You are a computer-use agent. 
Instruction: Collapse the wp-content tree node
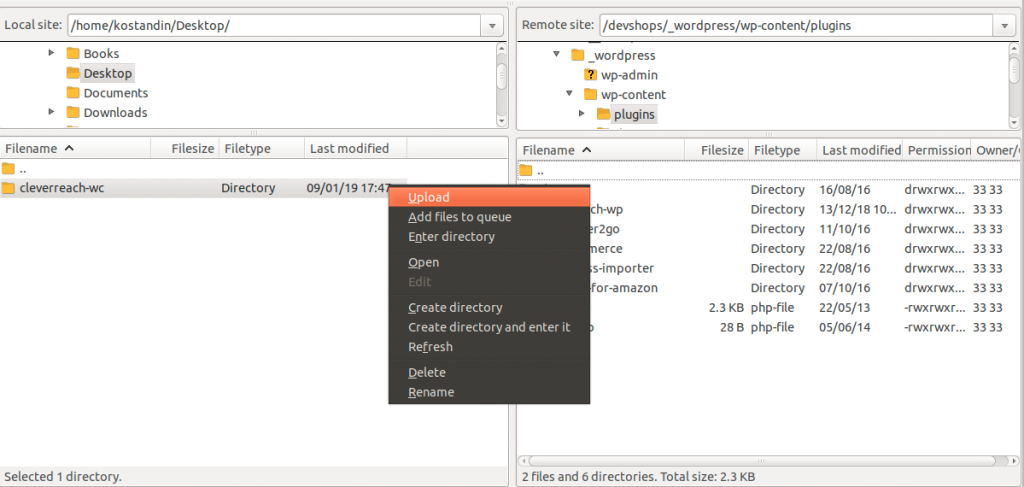coord(569,94)
